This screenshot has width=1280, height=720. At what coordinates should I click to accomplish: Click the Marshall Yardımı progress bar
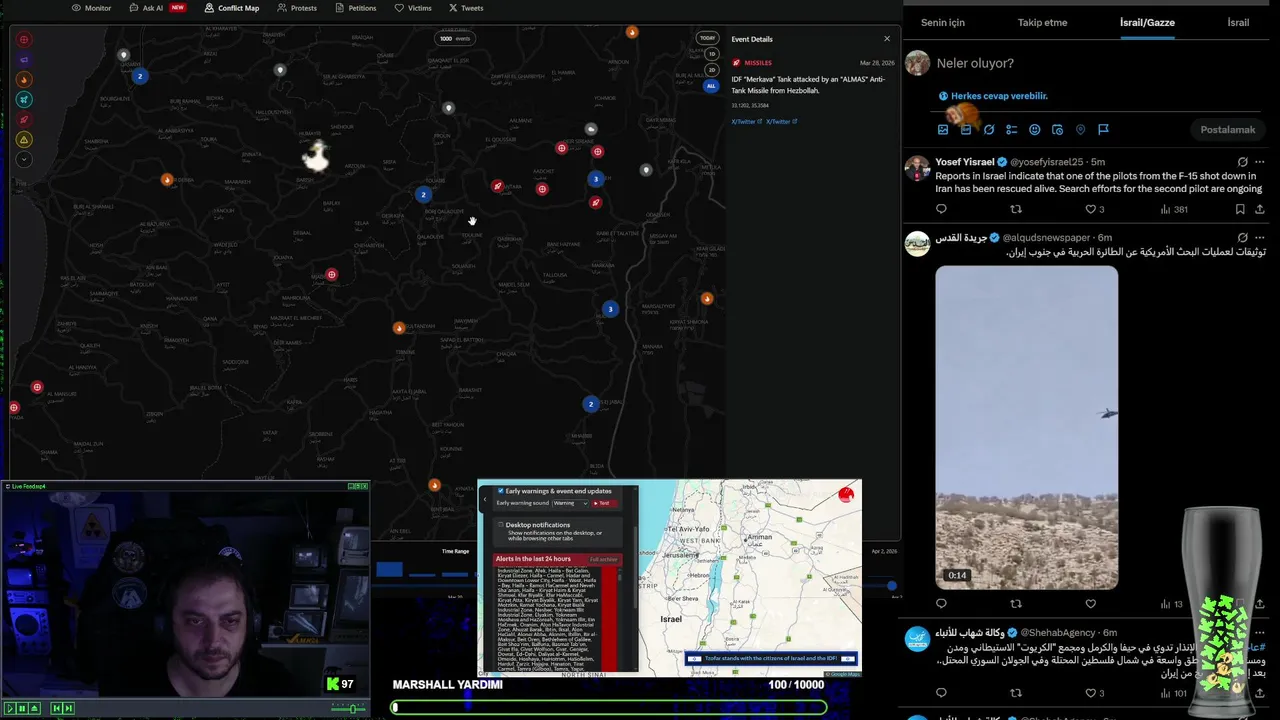pos(609,707)
